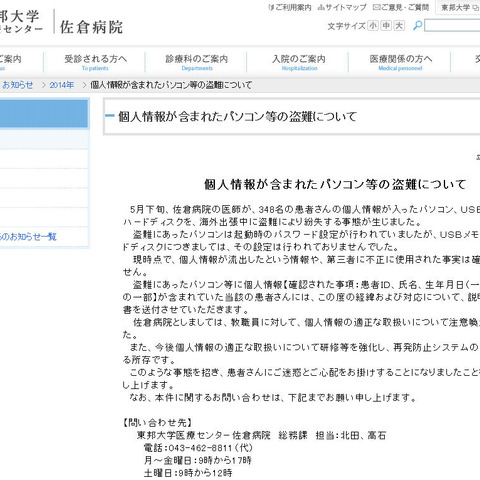Click the お知らせ breadcrumb link
Screen dimensions: 480x480
tap(18, 85)
